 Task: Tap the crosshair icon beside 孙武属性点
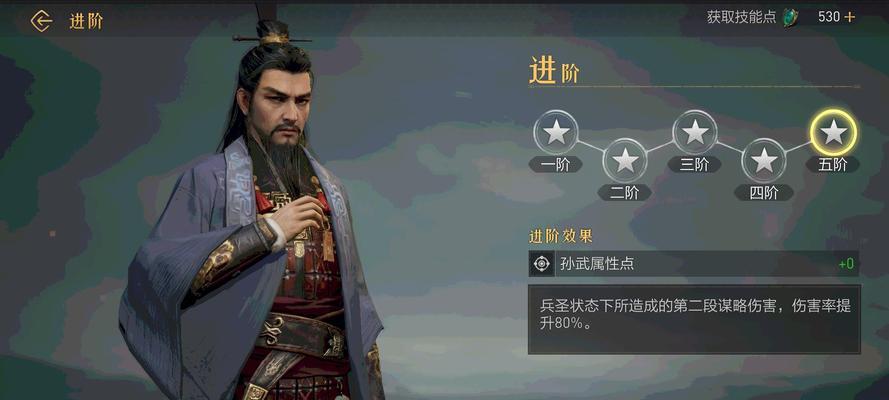pos(542,264)
